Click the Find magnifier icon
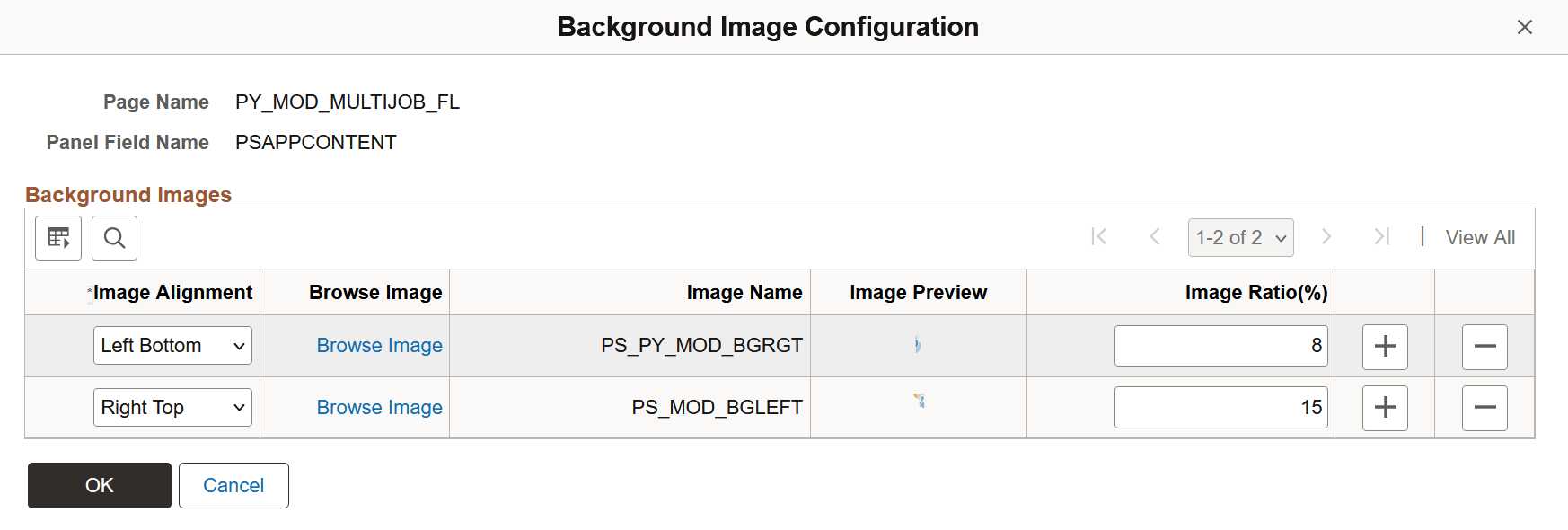Image resolution: width=1568 pixels, height=530 pixels. coord(114,237)
